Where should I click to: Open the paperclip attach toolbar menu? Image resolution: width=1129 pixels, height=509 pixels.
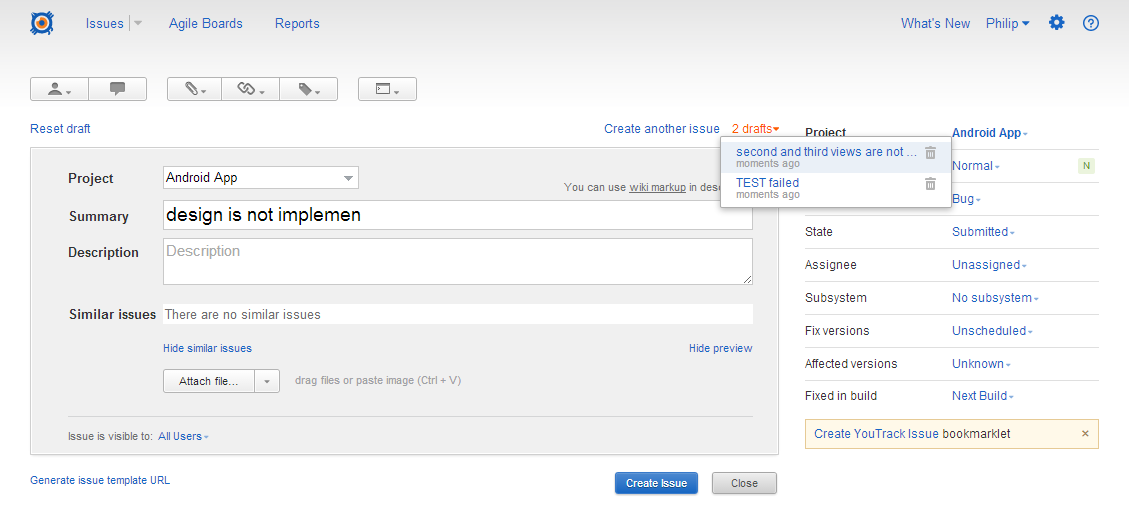click(x=194, y=89)
